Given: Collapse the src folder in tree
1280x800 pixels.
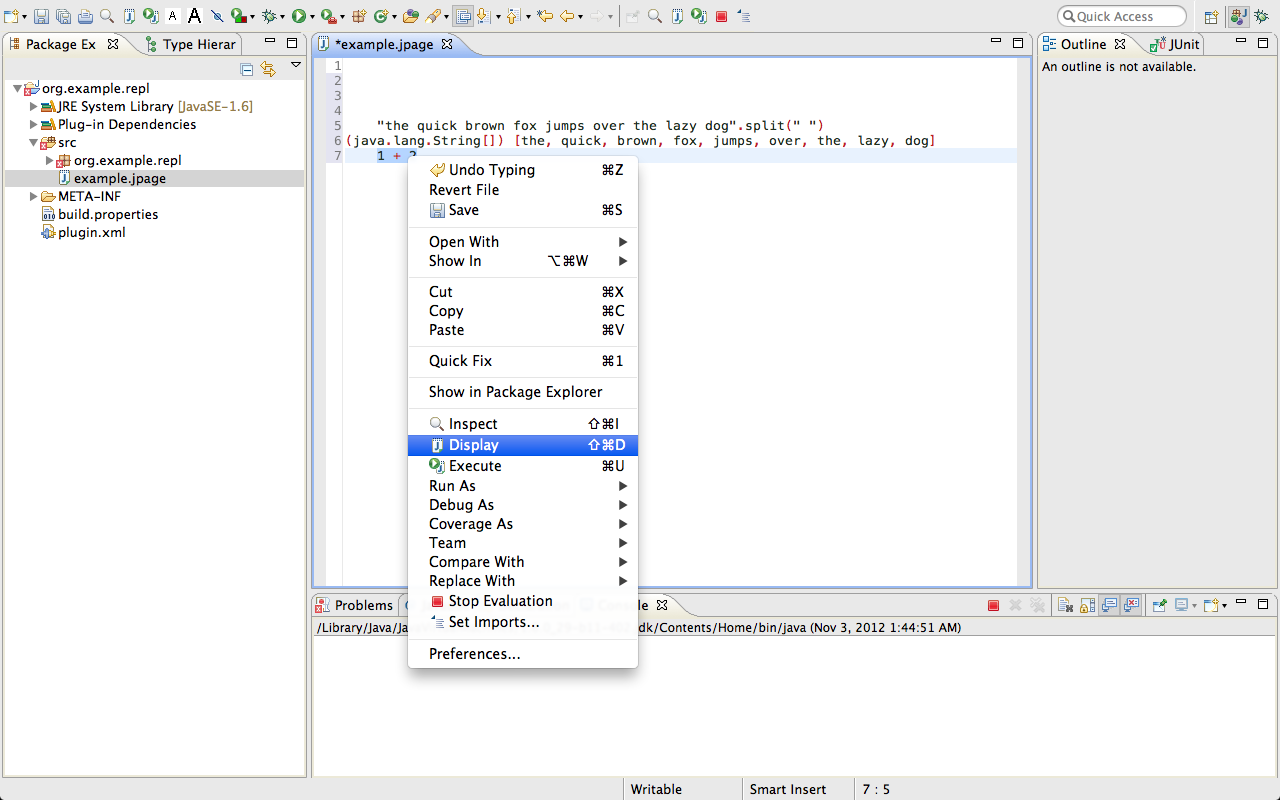Looking at the screenshot, I should (34, 143).
